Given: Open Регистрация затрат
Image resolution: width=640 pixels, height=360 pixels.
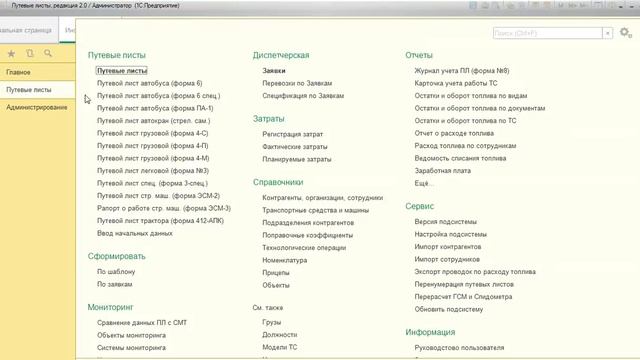Looking at the screenshot, I should click(x=293, y=134).
